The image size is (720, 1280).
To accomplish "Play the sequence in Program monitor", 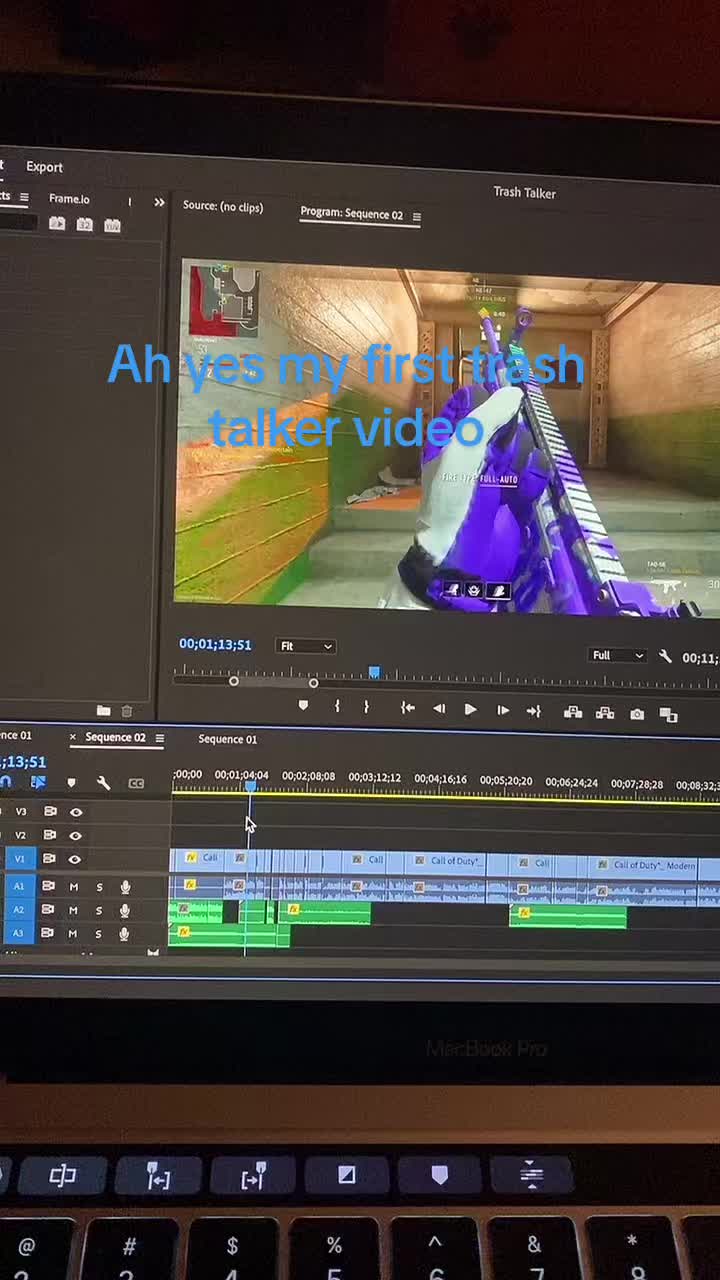I will pos(470,710).
